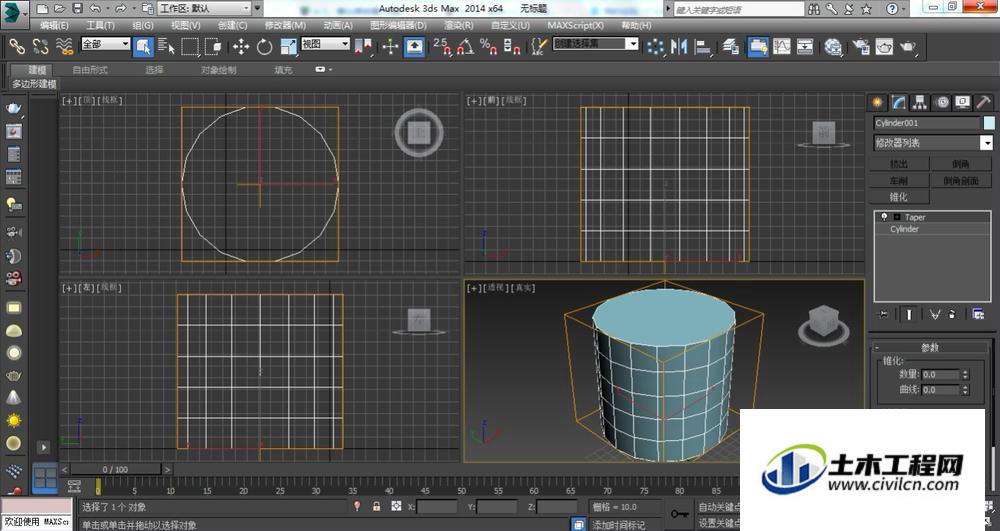
Task: Click the Cylinder001 object name field
Action: point(926,123)
